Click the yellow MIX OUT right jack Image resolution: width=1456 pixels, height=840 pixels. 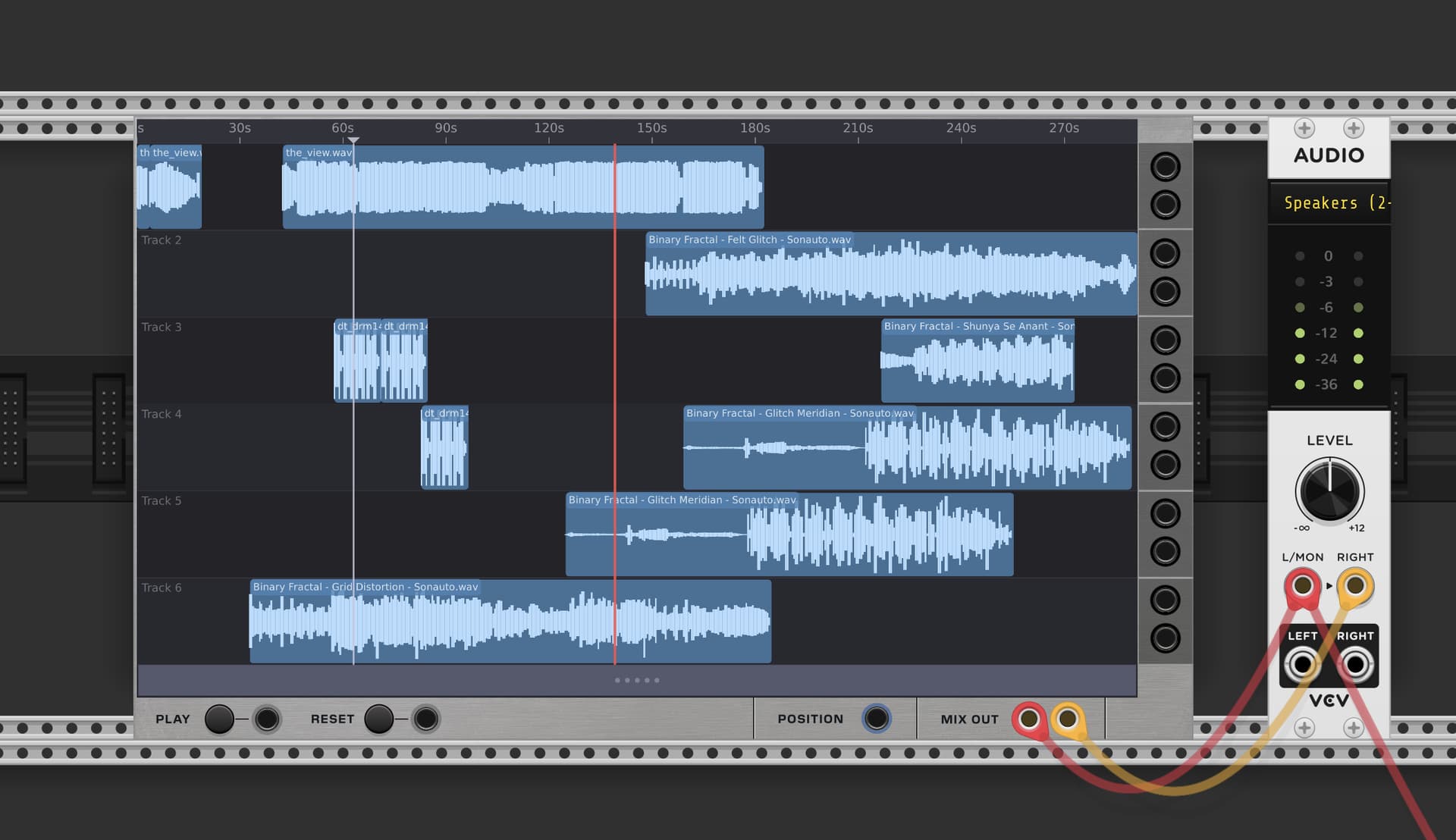(x=1067, y=718)
